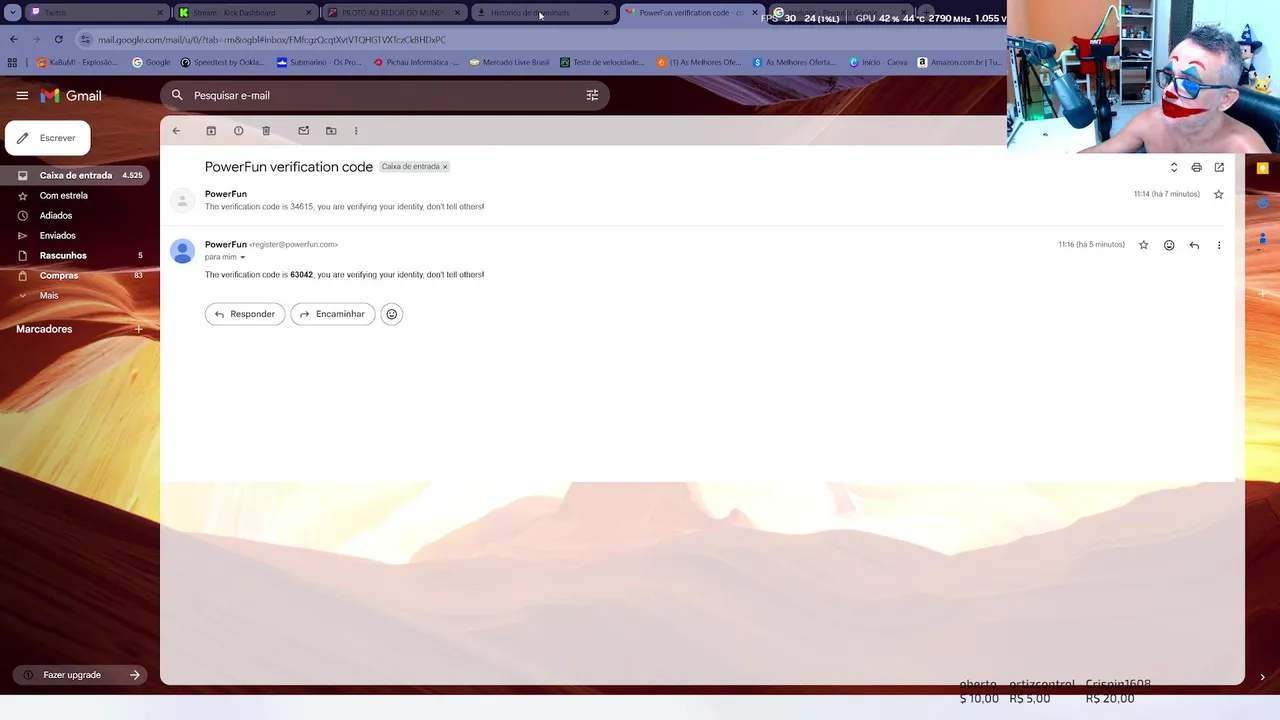Open the Mercado Livre Brasil bookmark
The width and height of the screenshot is (1280, 720).
tap(509, 62)
